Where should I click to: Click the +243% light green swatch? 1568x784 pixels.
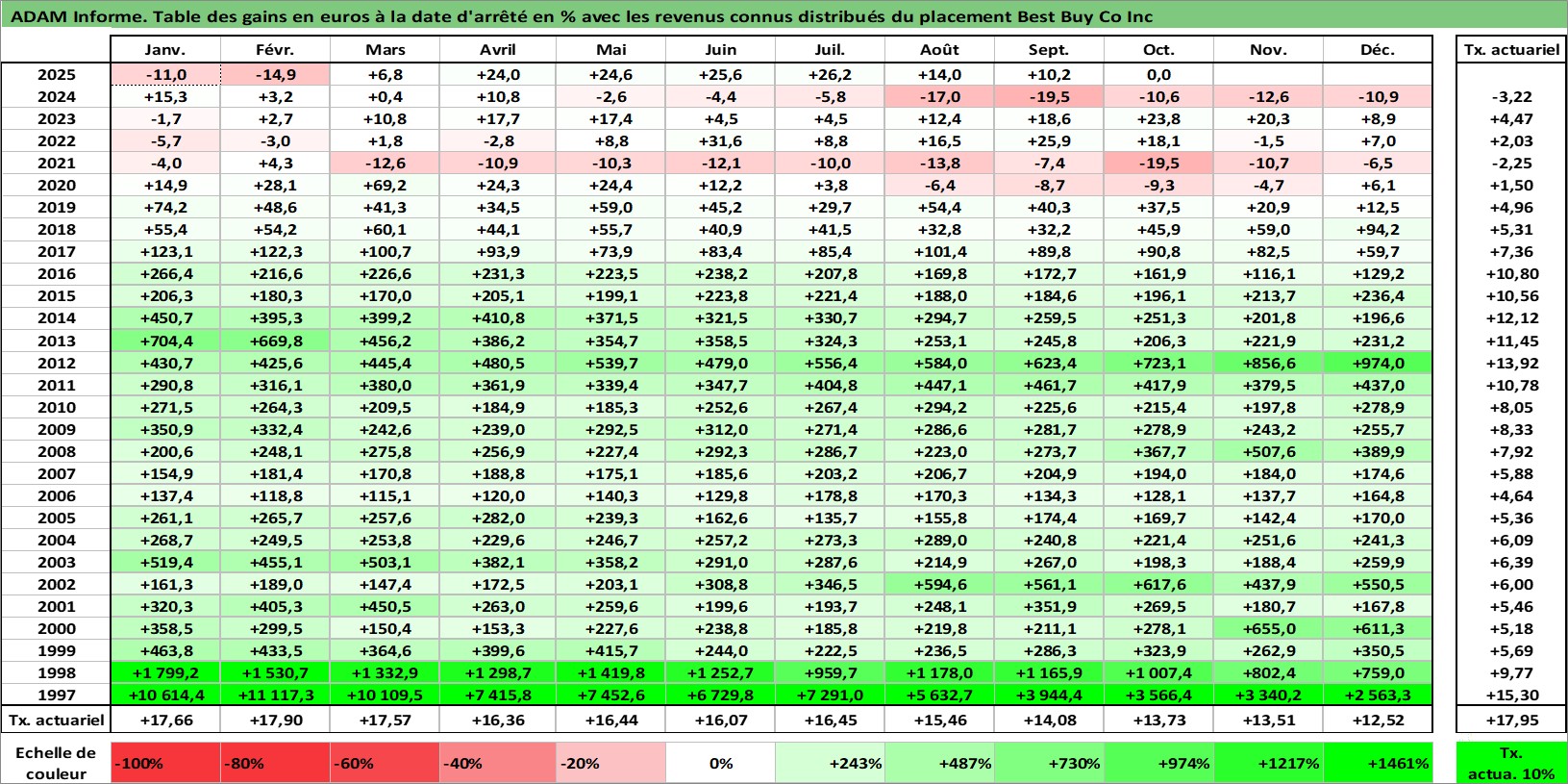830,763
